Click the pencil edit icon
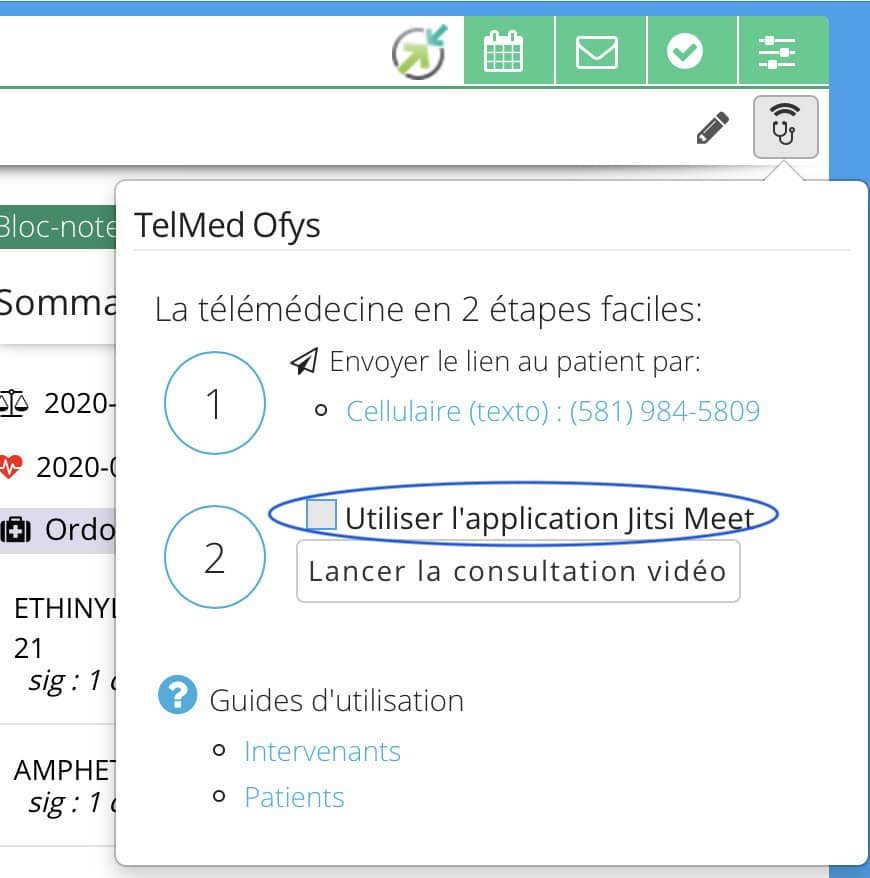The image size is (870, 878). coord(713,128)
